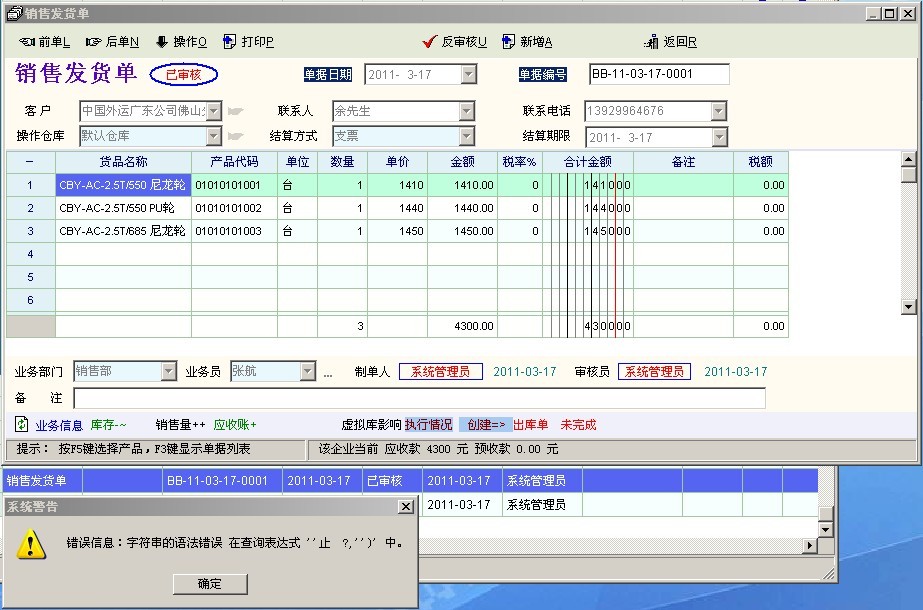Click the 打印 print icon

point(229,42)
